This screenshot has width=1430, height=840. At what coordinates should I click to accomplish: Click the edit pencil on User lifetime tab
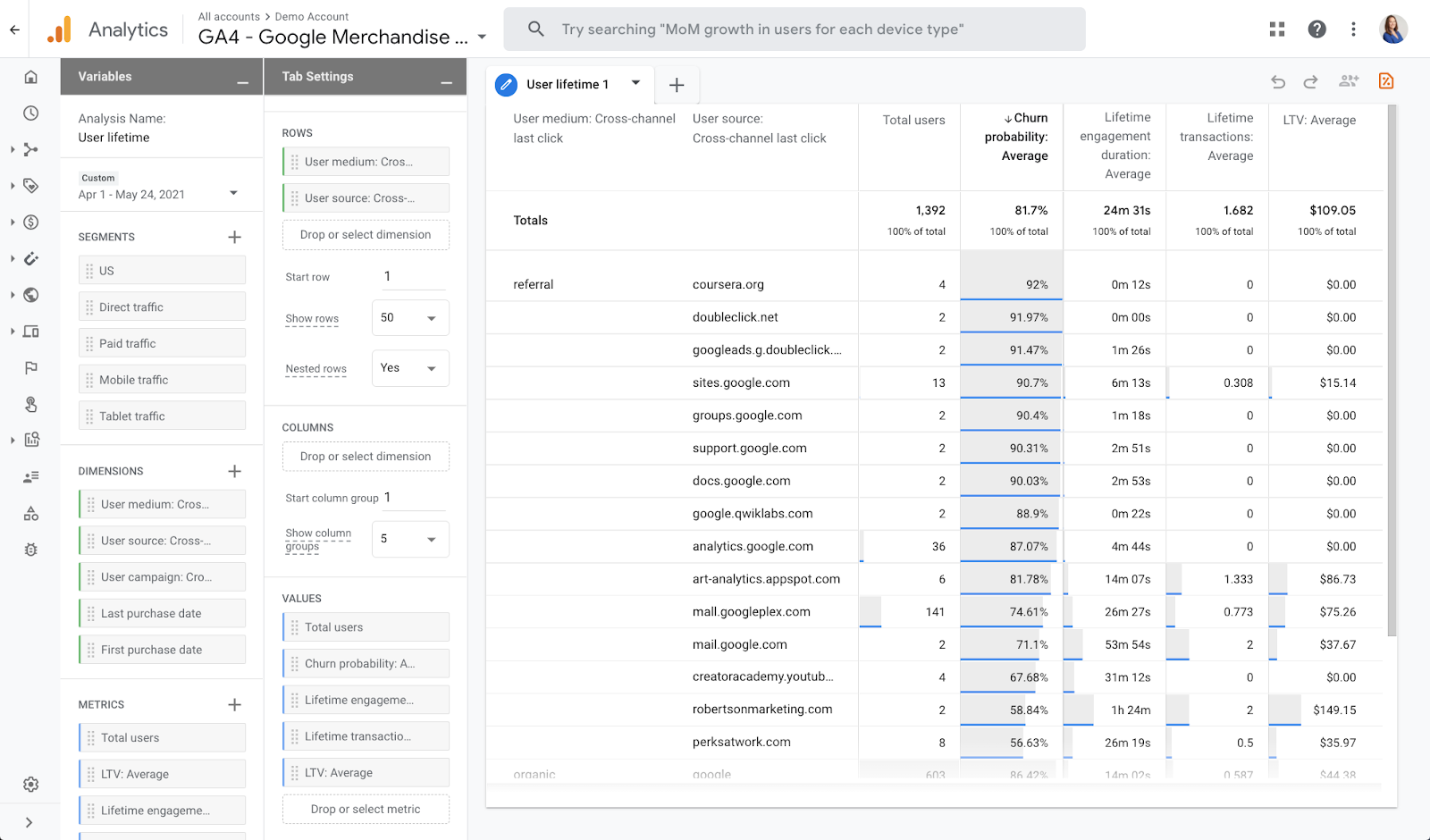tap(506, 85)
